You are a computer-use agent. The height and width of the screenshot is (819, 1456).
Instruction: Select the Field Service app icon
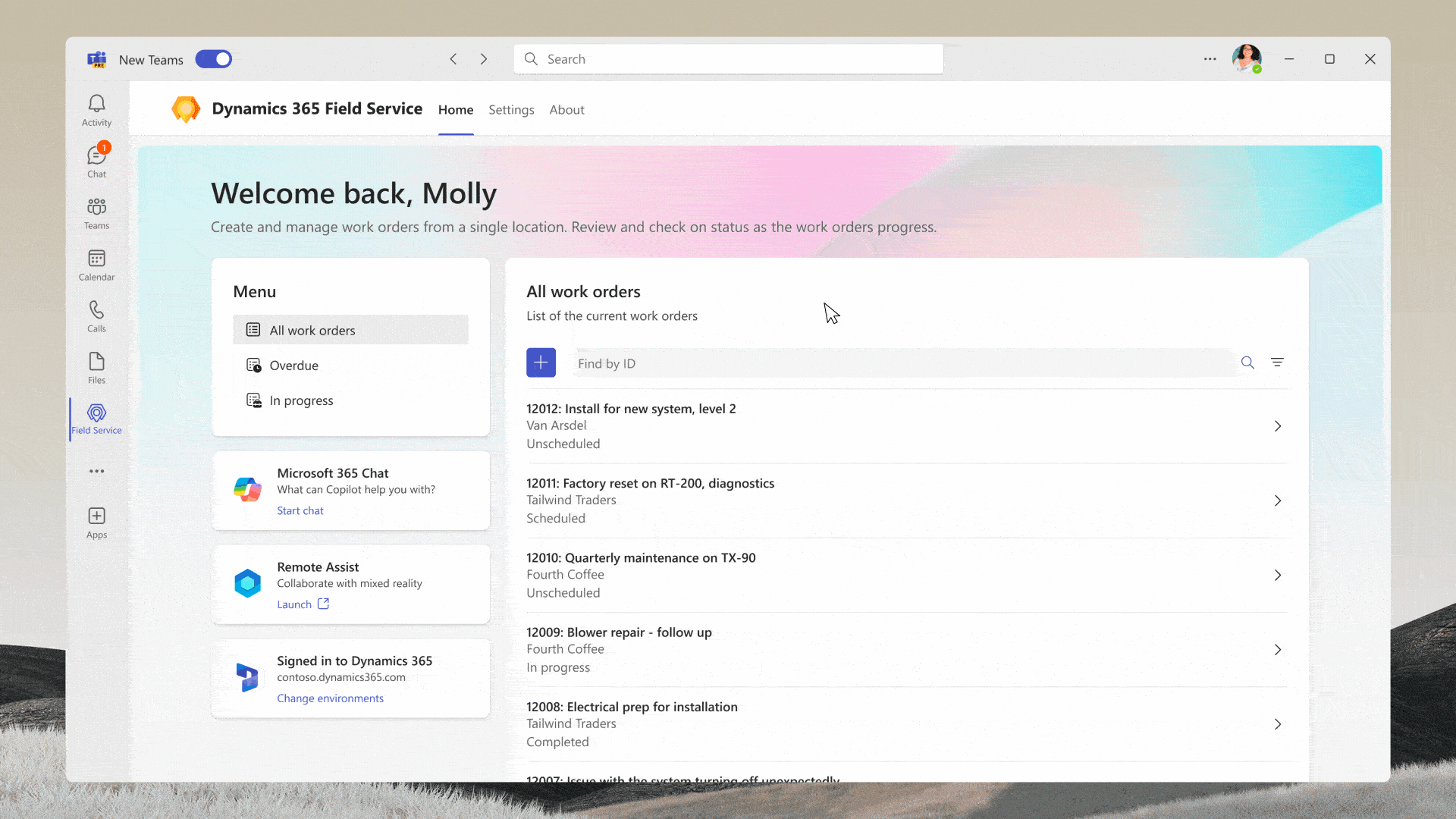[96, 418]
